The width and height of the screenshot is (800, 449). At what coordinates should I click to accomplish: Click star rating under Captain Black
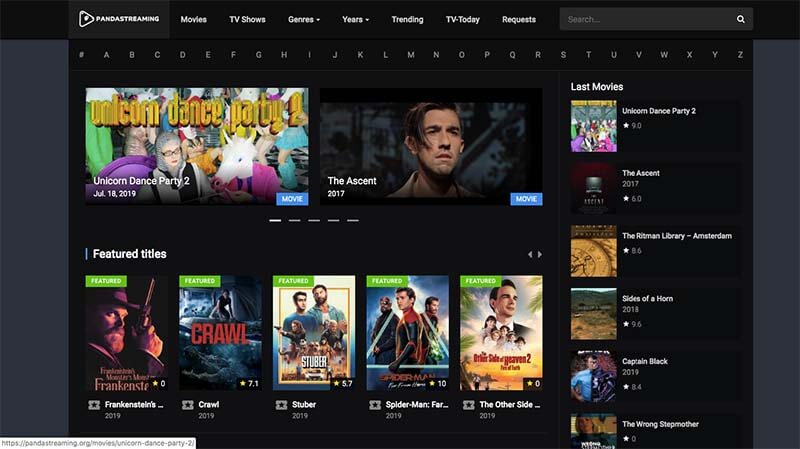(x=632, y=387)
